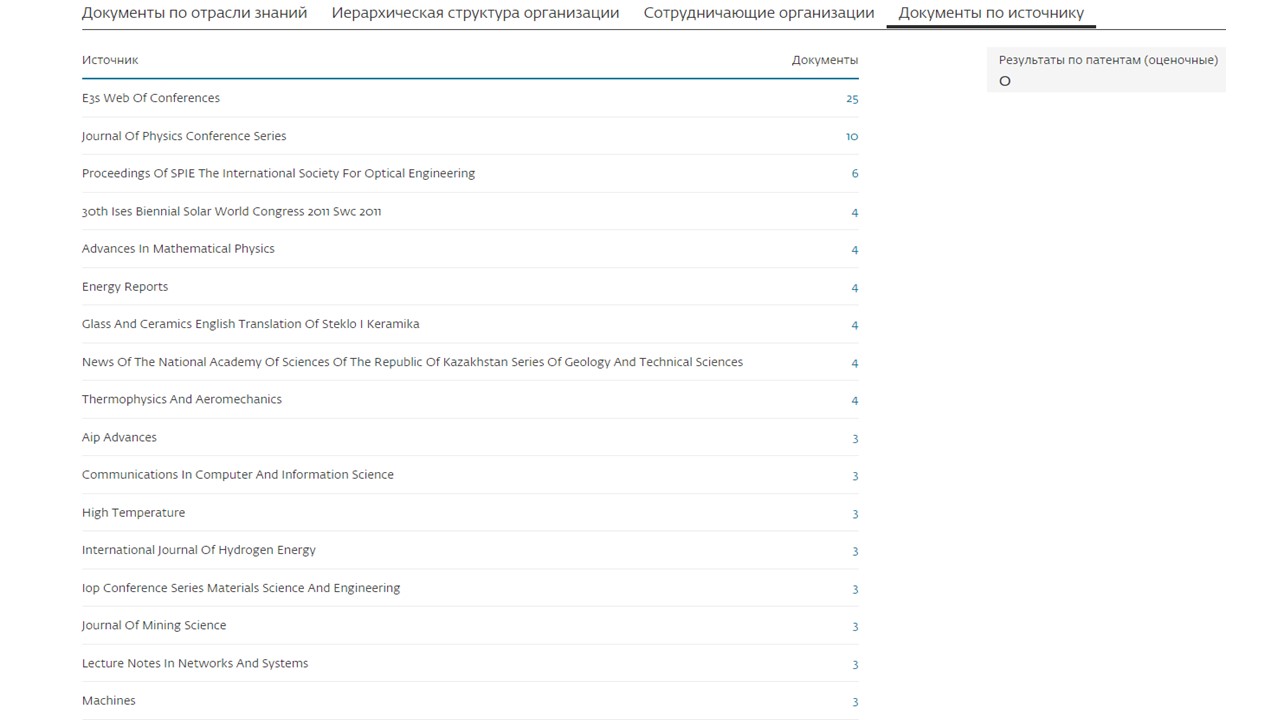Open the Machines document count
The width and height of the screenshot is (1280, 720).
pos(854,702)
